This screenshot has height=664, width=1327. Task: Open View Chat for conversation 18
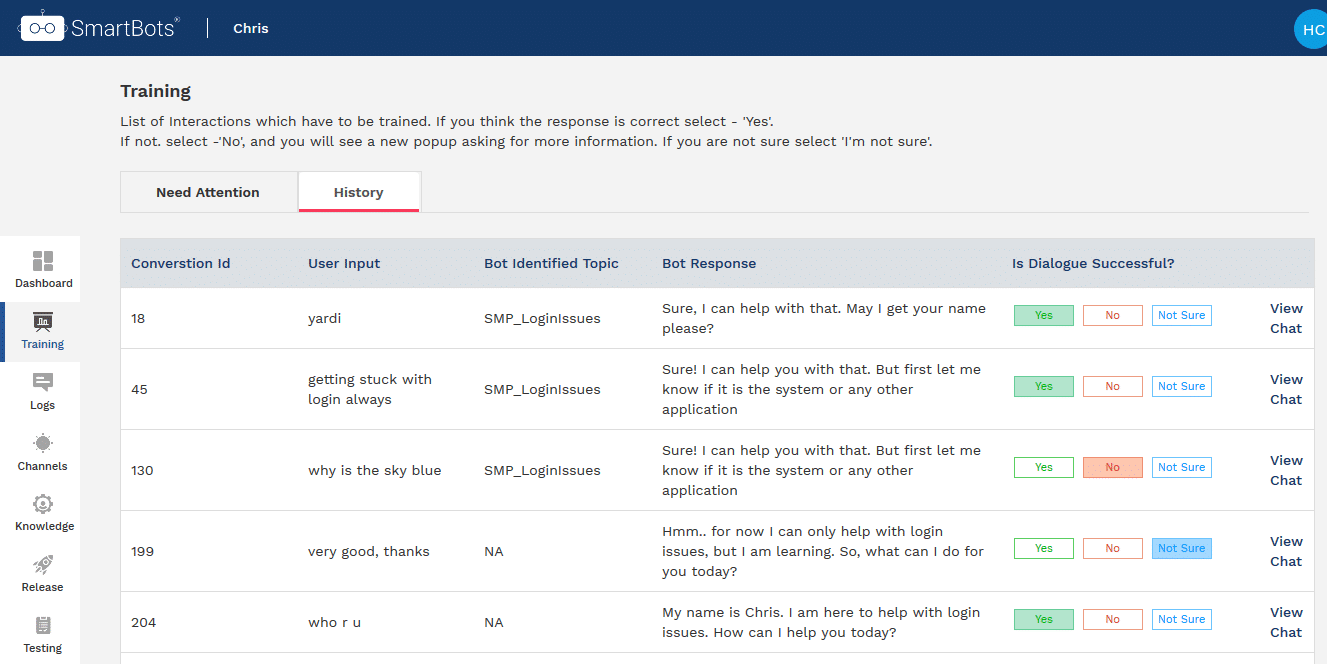pyautogui.click(x=1286, y=318)
